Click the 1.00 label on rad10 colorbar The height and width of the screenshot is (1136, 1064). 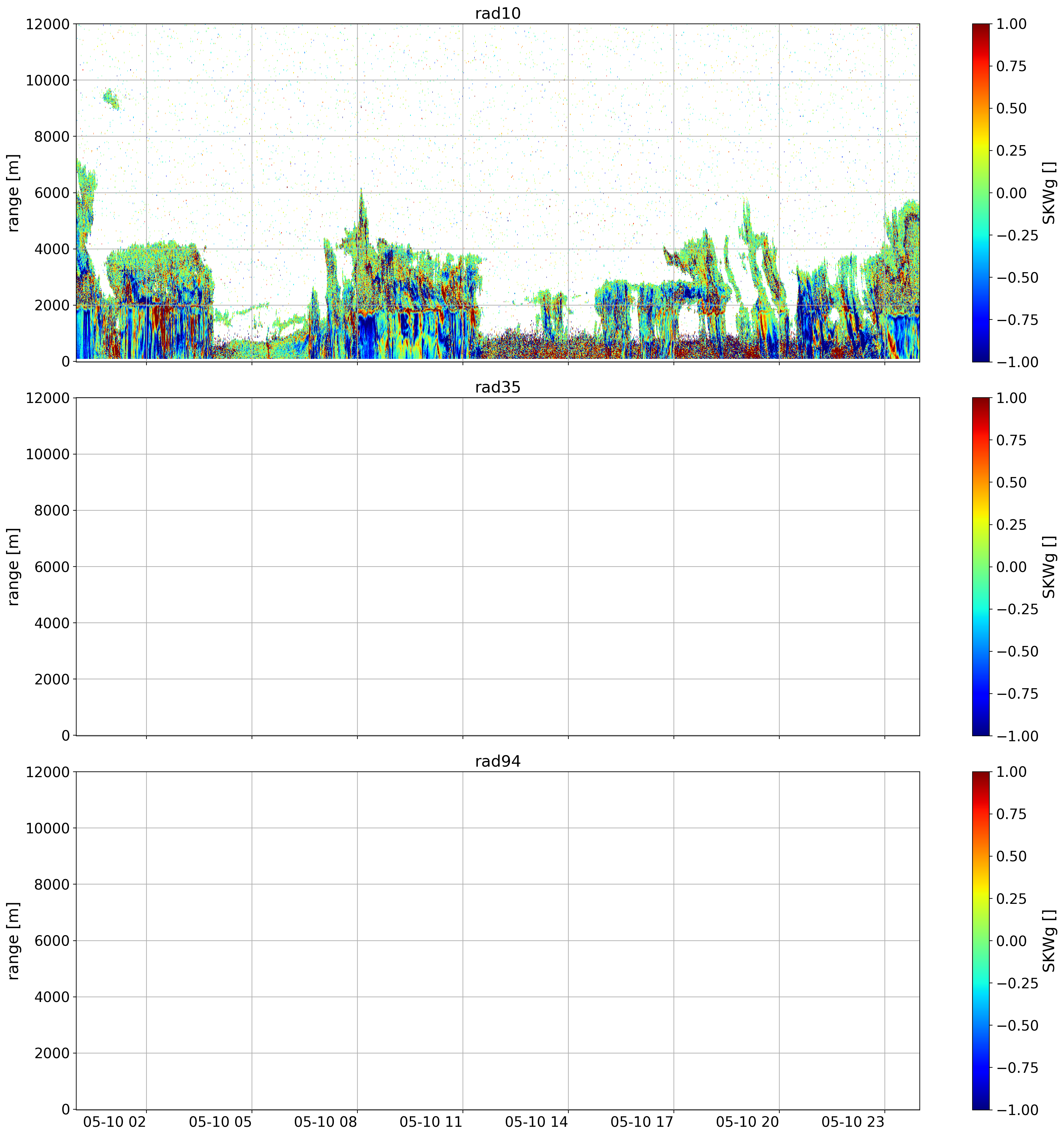tap(1012, 24)
